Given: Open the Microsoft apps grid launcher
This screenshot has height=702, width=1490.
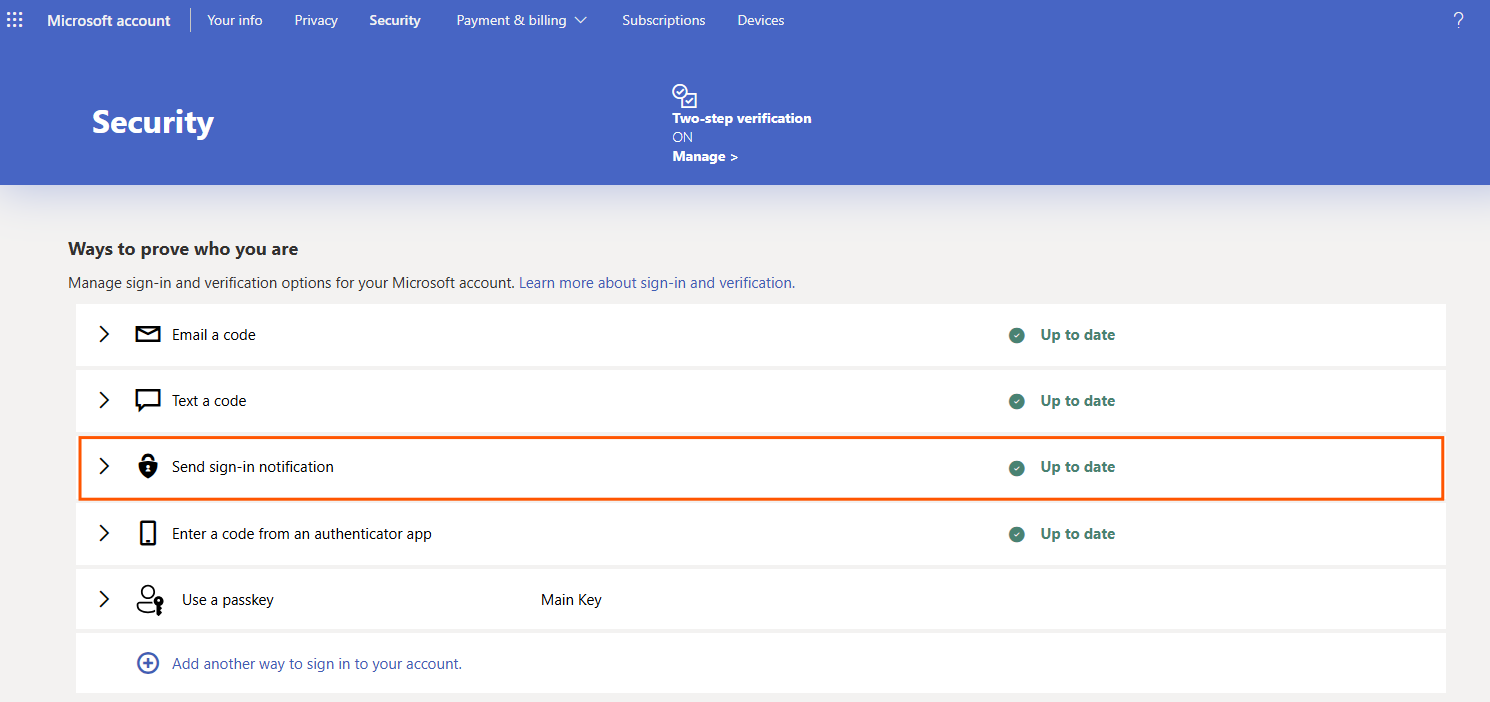Looking at the screenshot, I should pyautogui.click(x=15, y=20).
